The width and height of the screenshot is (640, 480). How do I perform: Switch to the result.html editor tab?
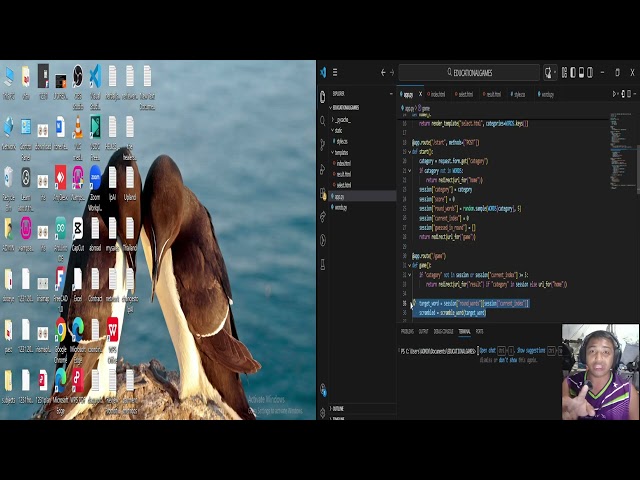click(491, 94)
